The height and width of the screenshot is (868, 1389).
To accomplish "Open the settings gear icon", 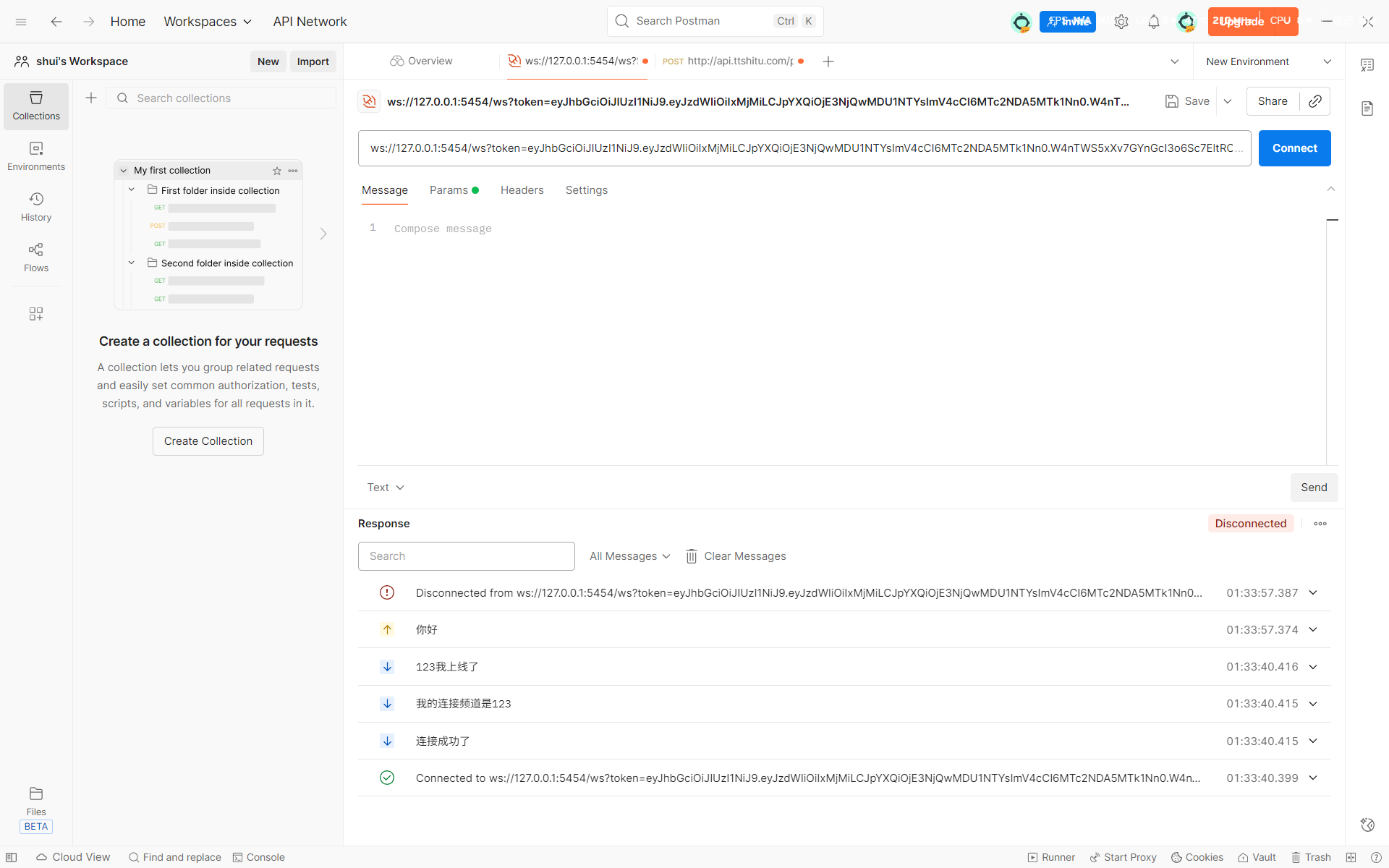I will tap(1121, 22).
